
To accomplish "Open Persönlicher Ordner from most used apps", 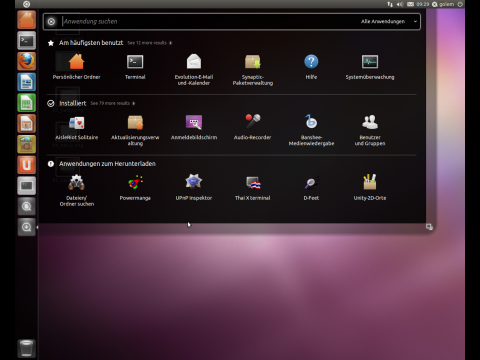I will coord(76,67).
